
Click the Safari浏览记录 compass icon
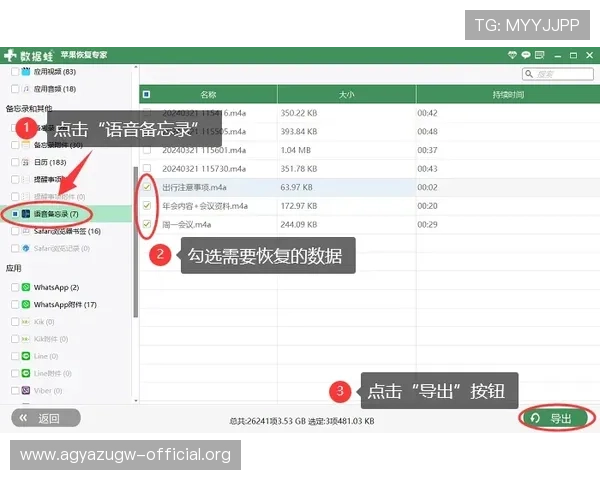coord(26,248)
